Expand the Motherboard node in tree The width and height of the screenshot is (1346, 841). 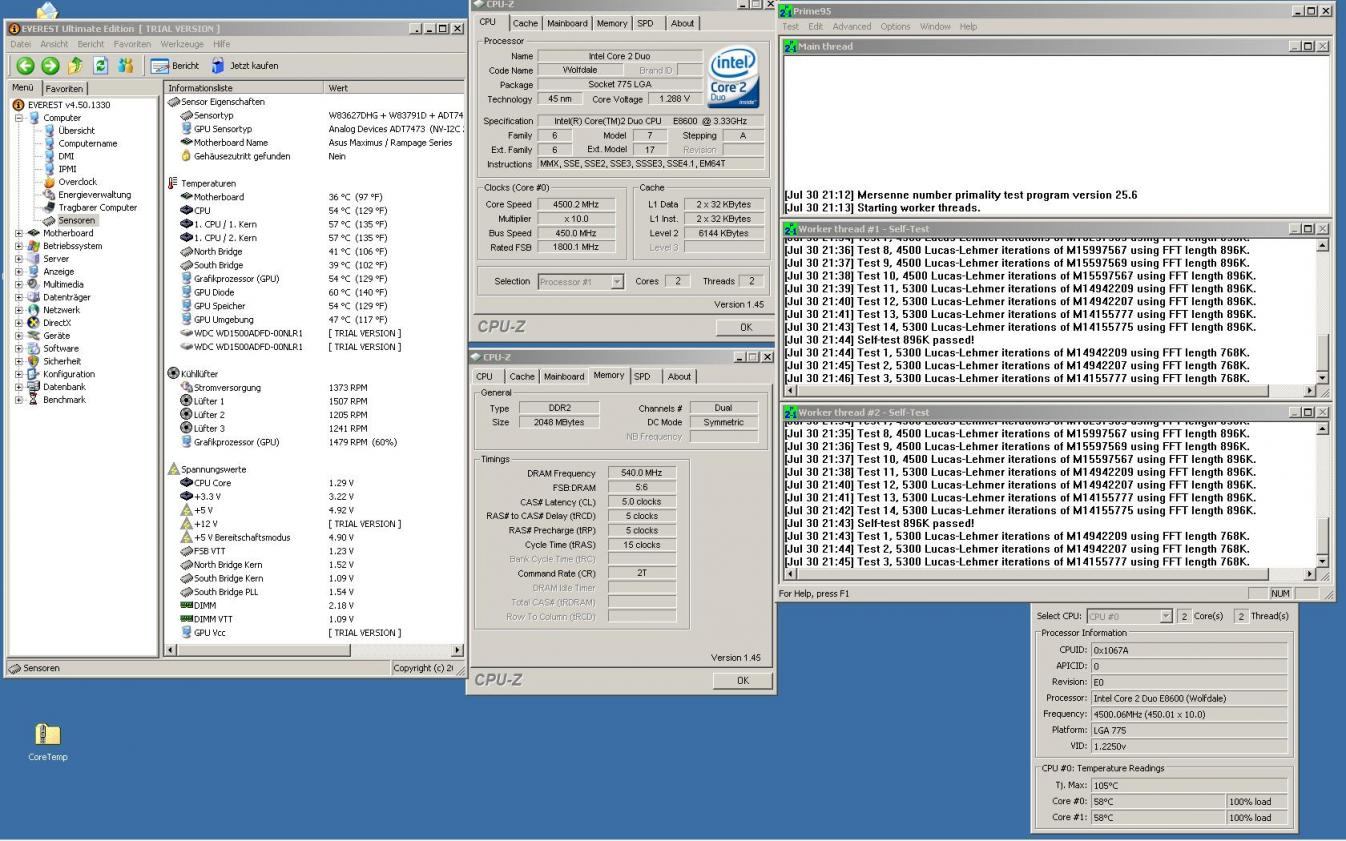19,233
